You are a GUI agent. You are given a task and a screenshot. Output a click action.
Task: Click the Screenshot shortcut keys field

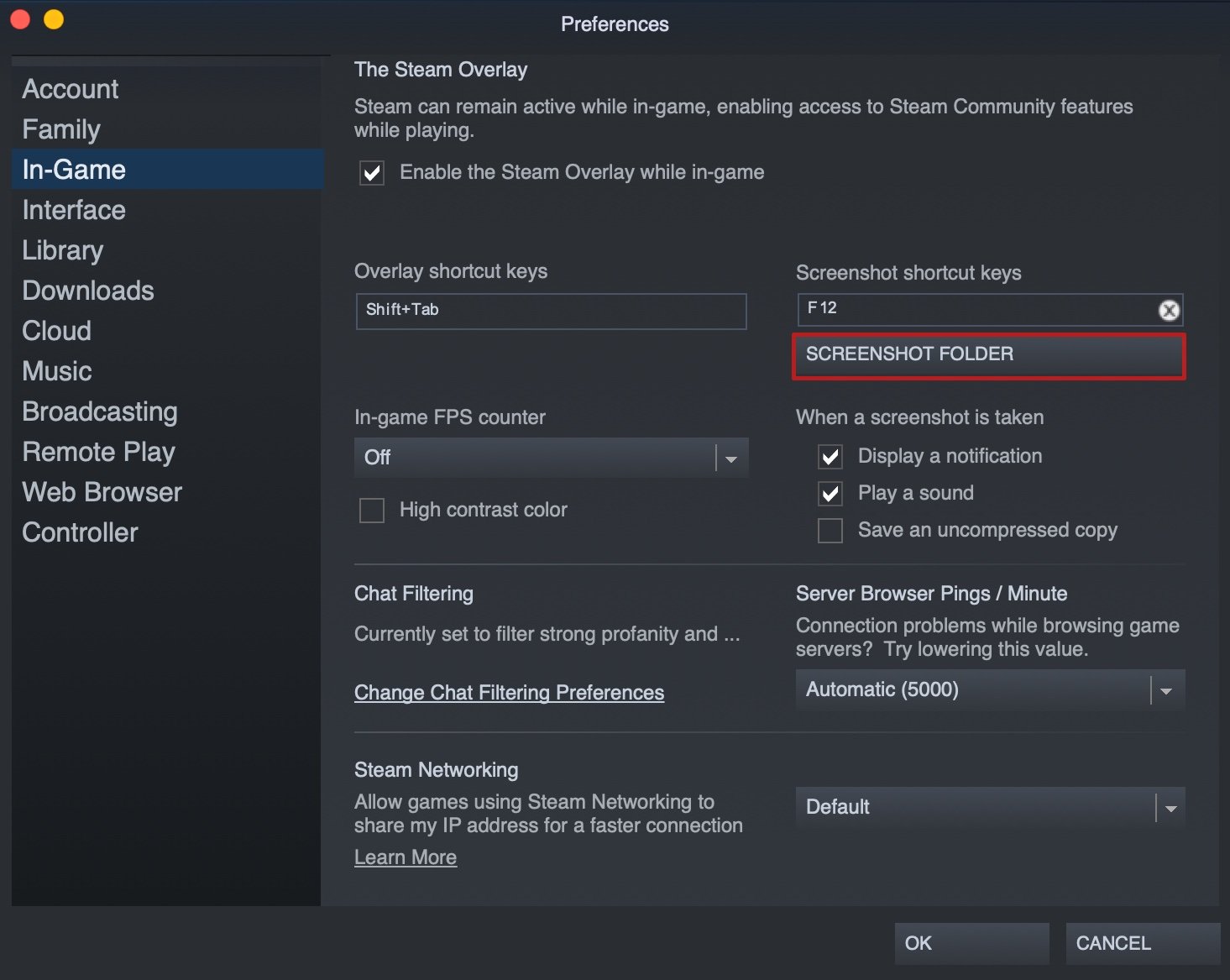(x=966, y=310)
